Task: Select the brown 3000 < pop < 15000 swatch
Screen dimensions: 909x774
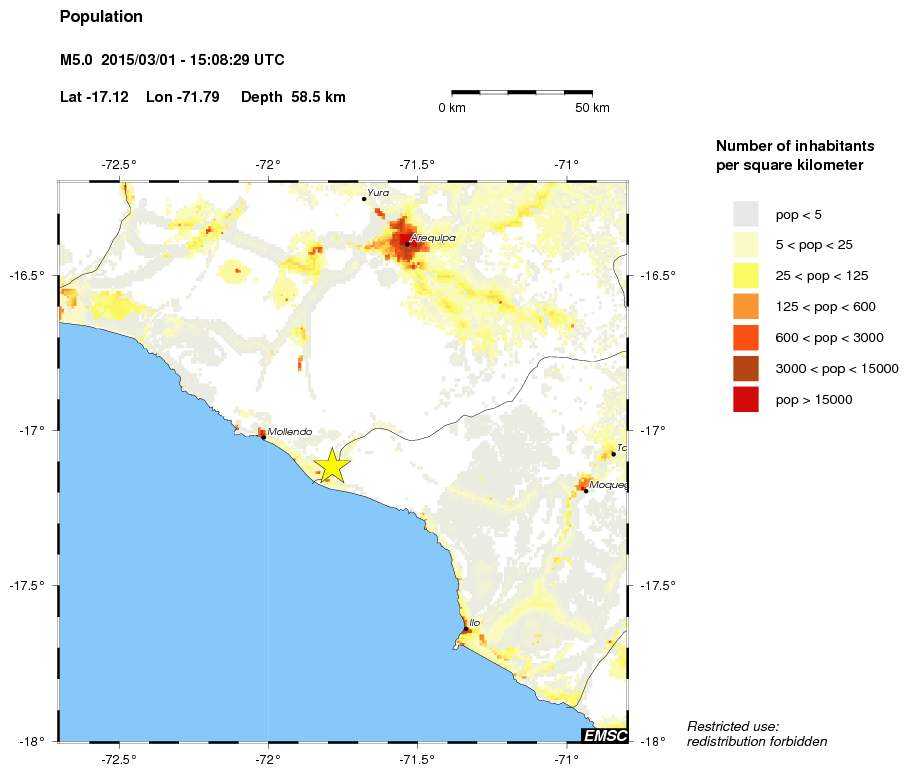Action: (x=746, y=368)
